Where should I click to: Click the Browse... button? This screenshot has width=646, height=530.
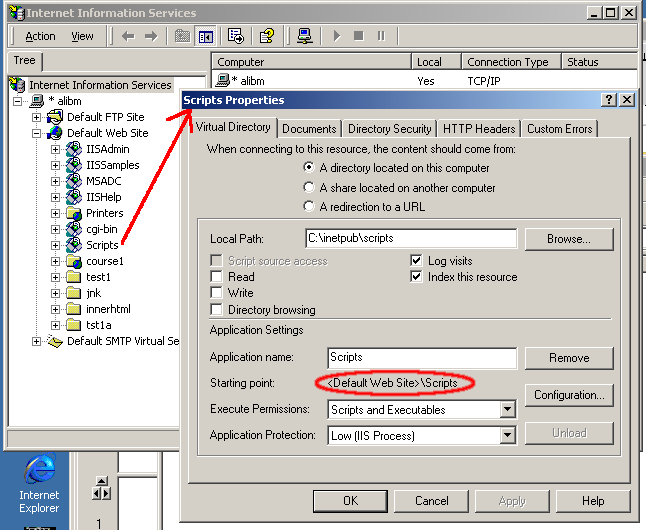tap(569, 239)
